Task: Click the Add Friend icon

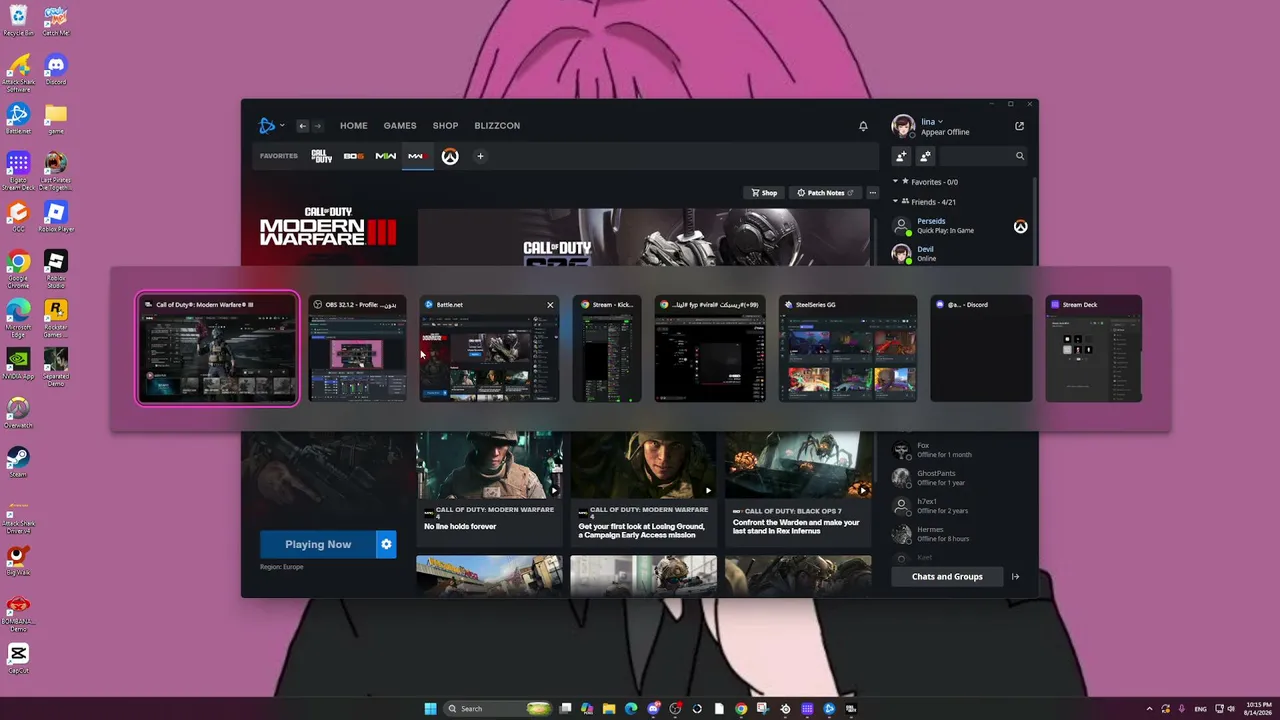Action: tap(901, 156)
